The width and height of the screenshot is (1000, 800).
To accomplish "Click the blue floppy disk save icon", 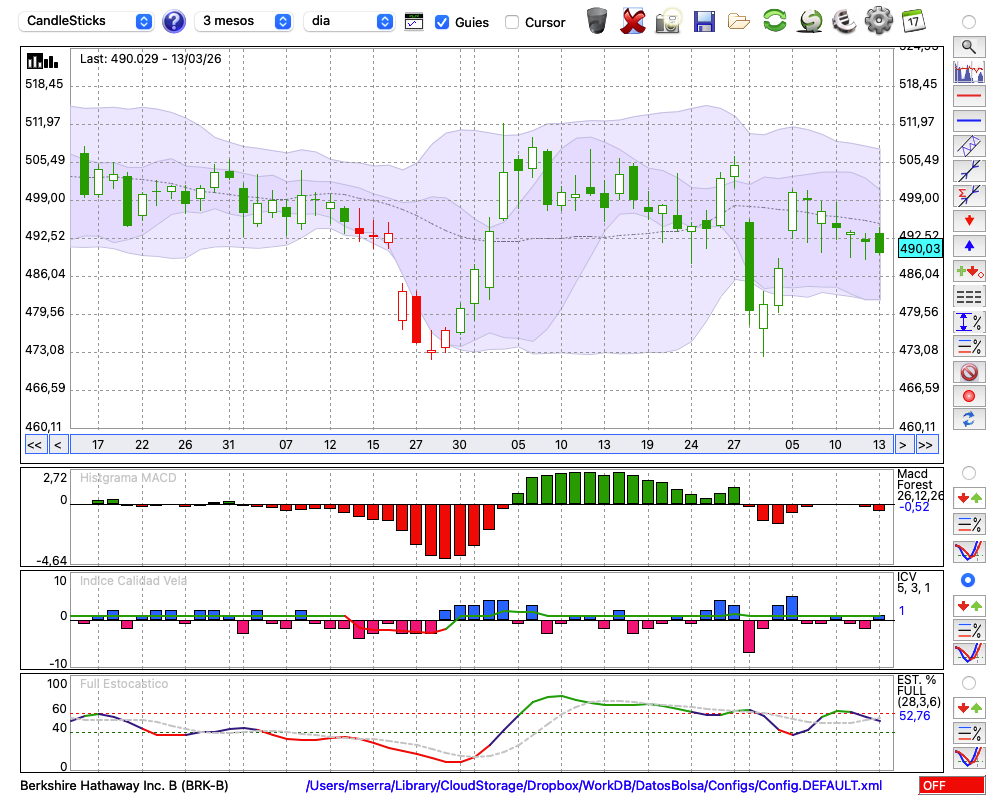I will [x=704, y=20].
